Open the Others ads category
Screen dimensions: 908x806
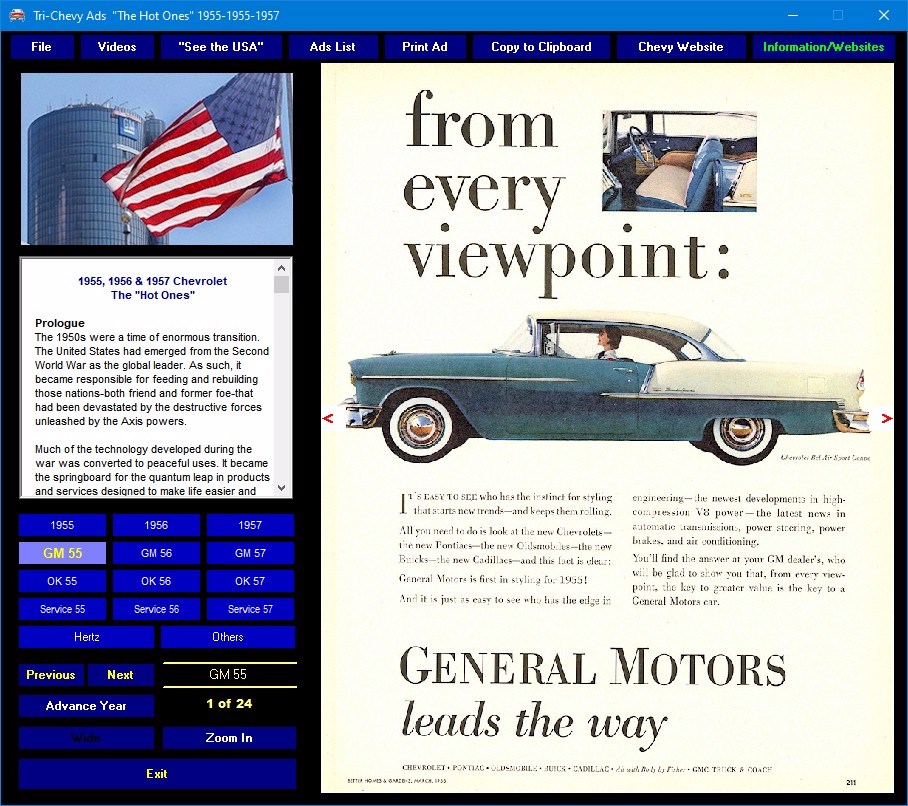(x=228, y=637)
